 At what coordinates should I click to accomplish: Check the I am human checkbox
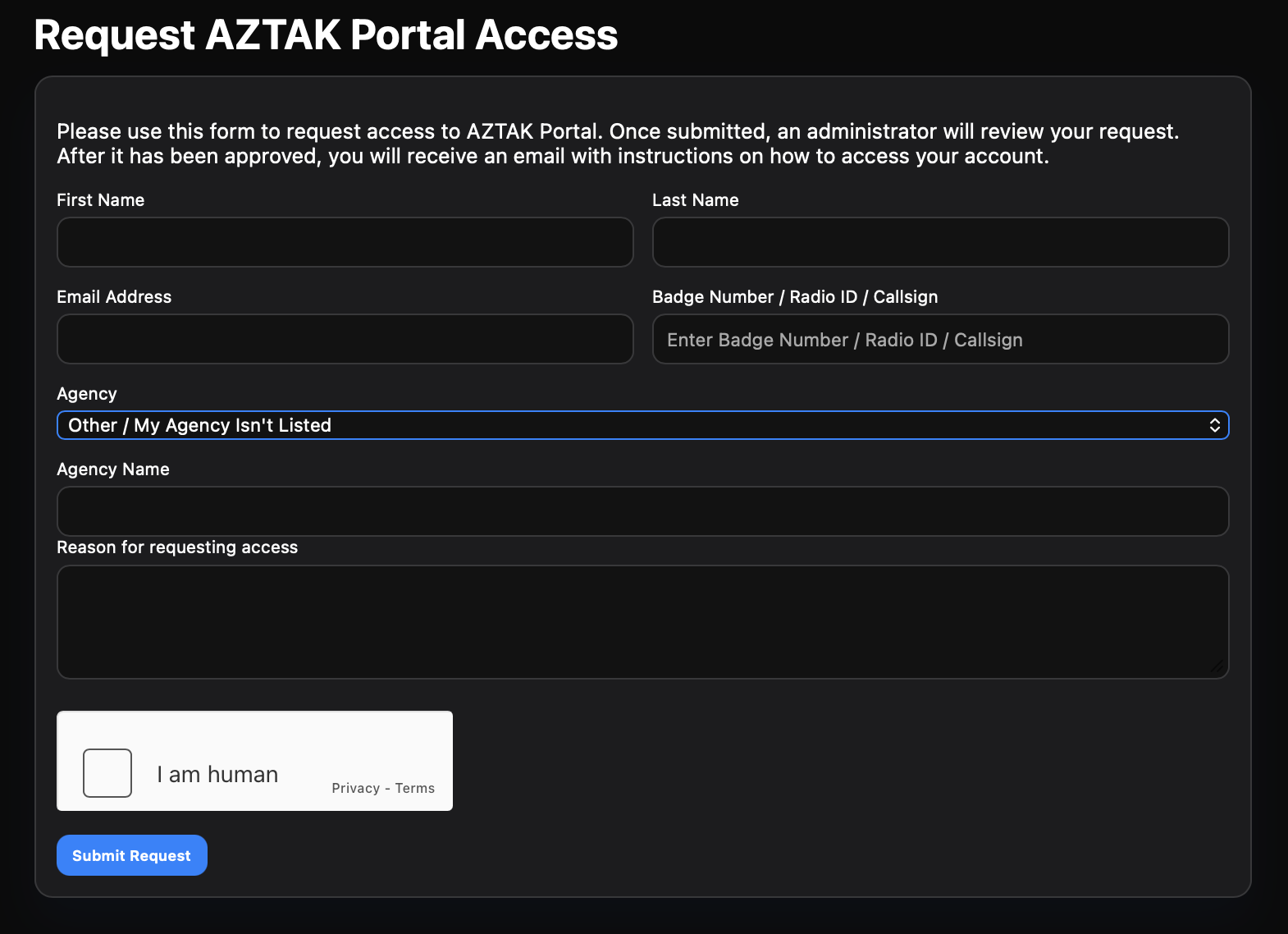pyautogui.click(x=107, y=773)
